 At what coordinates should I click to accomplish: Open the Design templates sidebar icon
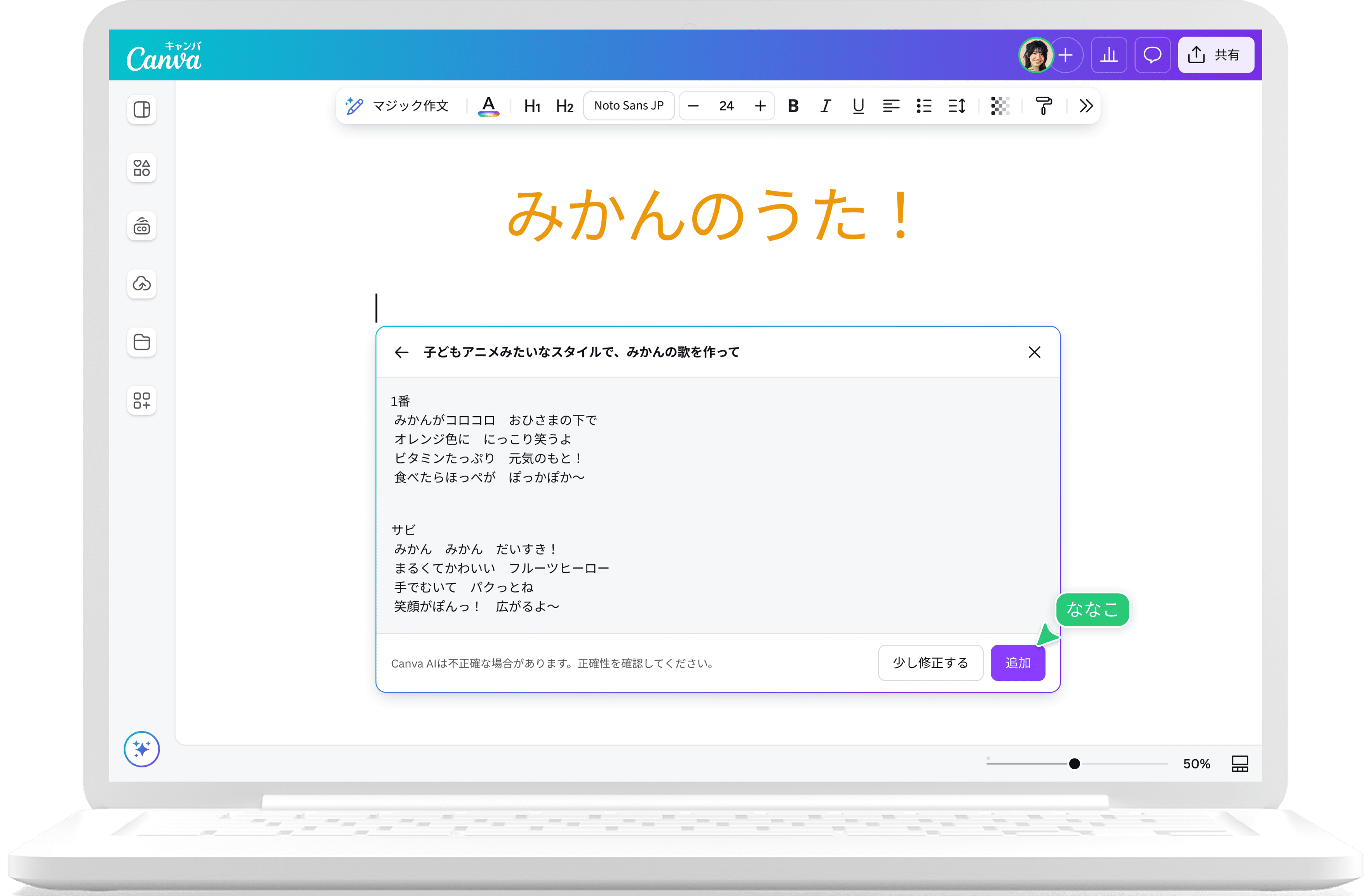pos(142,109)
